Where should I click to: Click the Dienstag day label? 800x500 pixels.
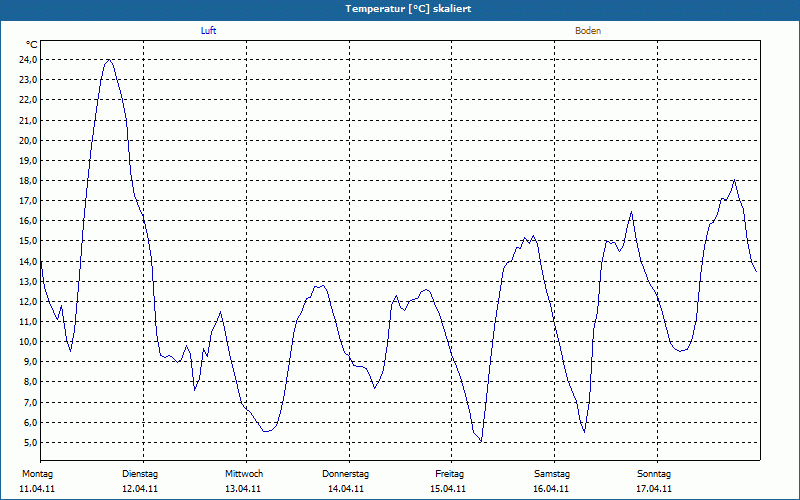140,474
